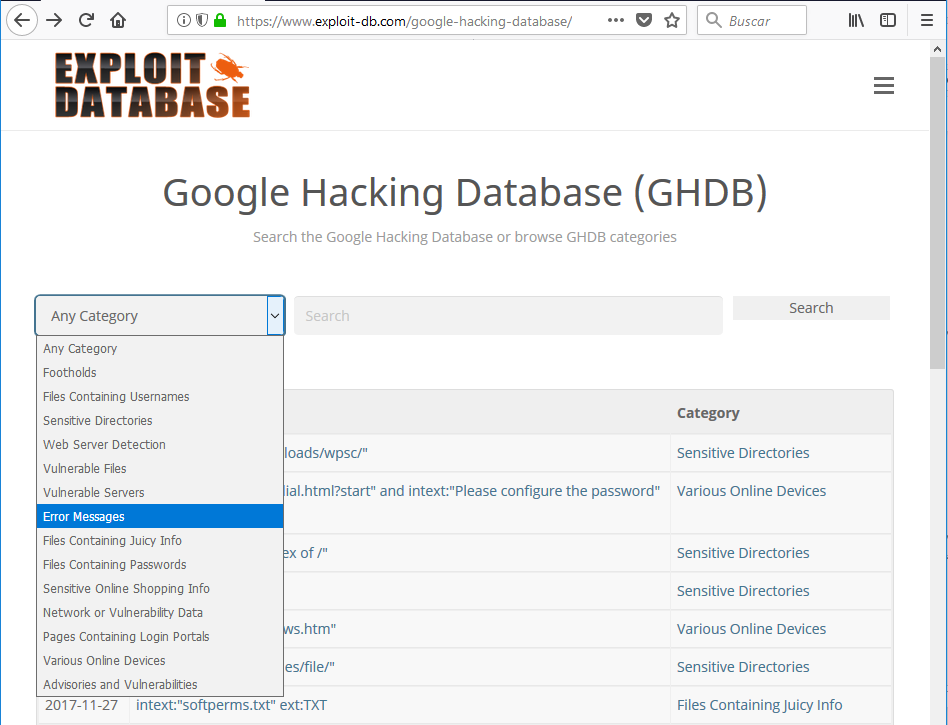
Task: Reload the current page
Action: pyautogui.click(x=87, y=20)
